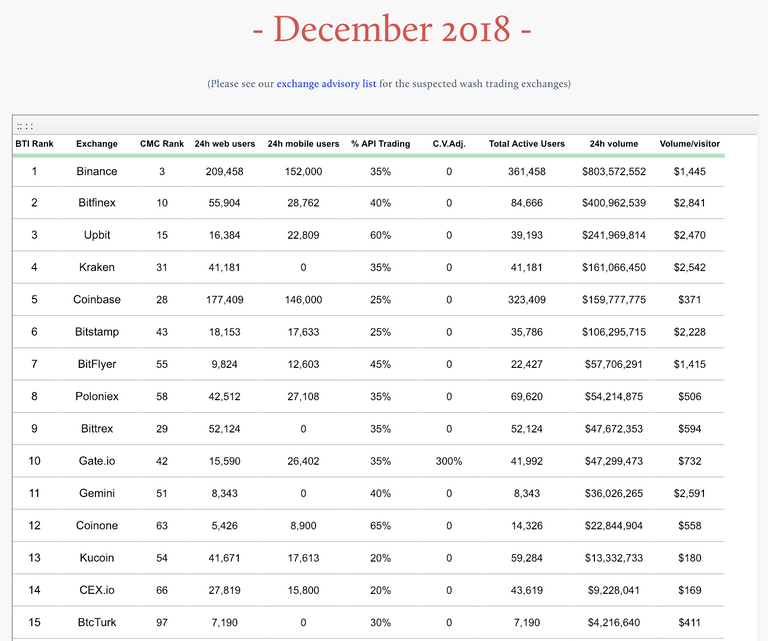The width and height of the screenshot is (768, 641).
Task: Click the 24h mobile users header
Action: point(303,144)
